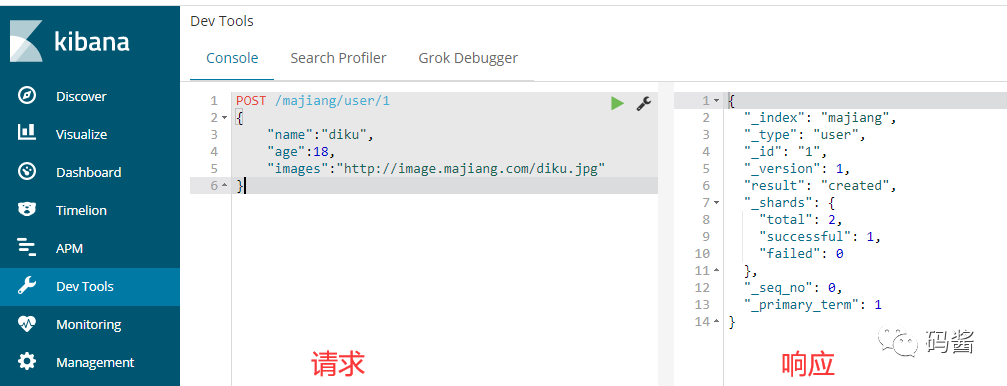Click the "_index": "majiang" response line

819,118
